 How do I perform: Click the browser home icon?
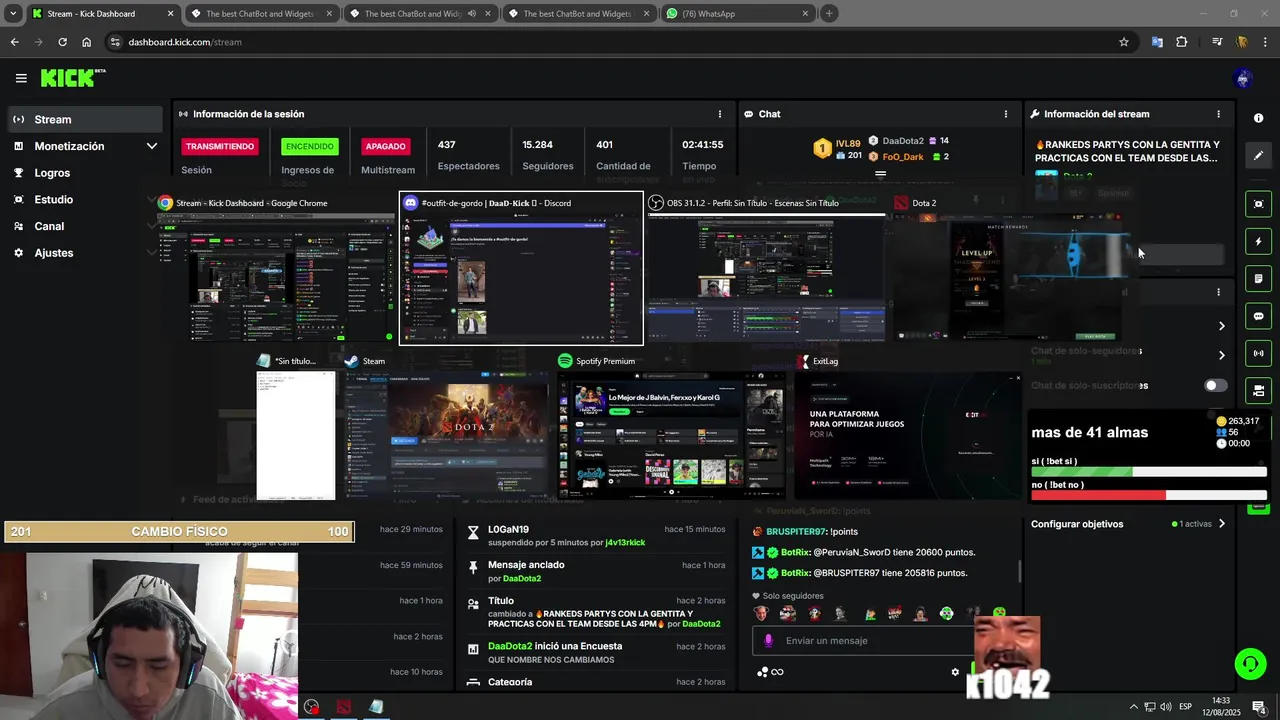click(86, 42)
